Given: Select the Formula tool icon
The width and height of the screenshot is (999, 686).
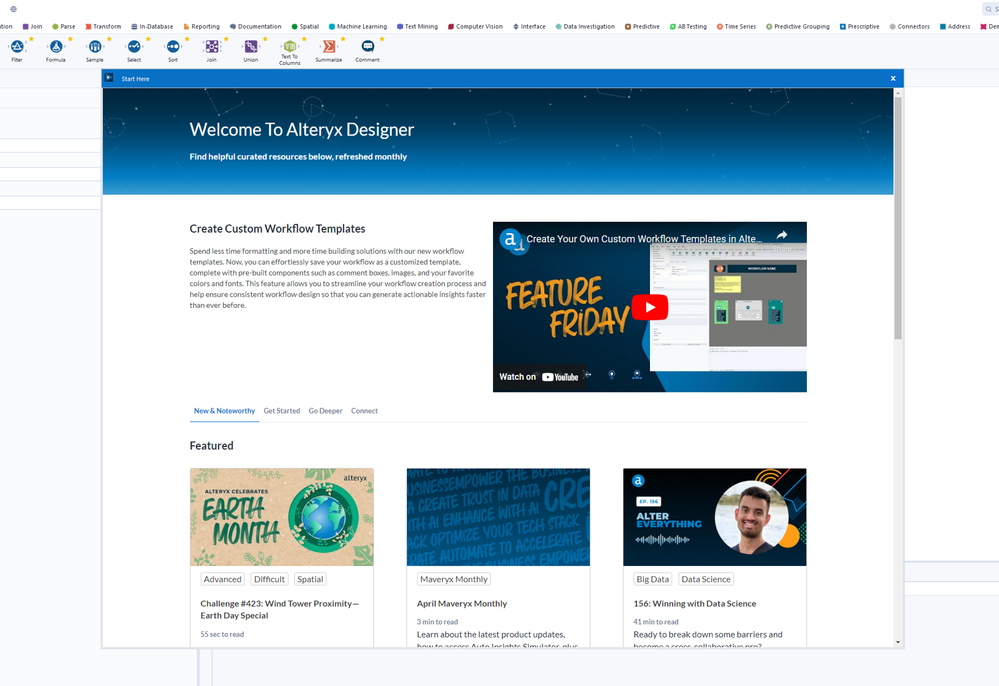Looking at the screenshot, I should pos(56,46).
